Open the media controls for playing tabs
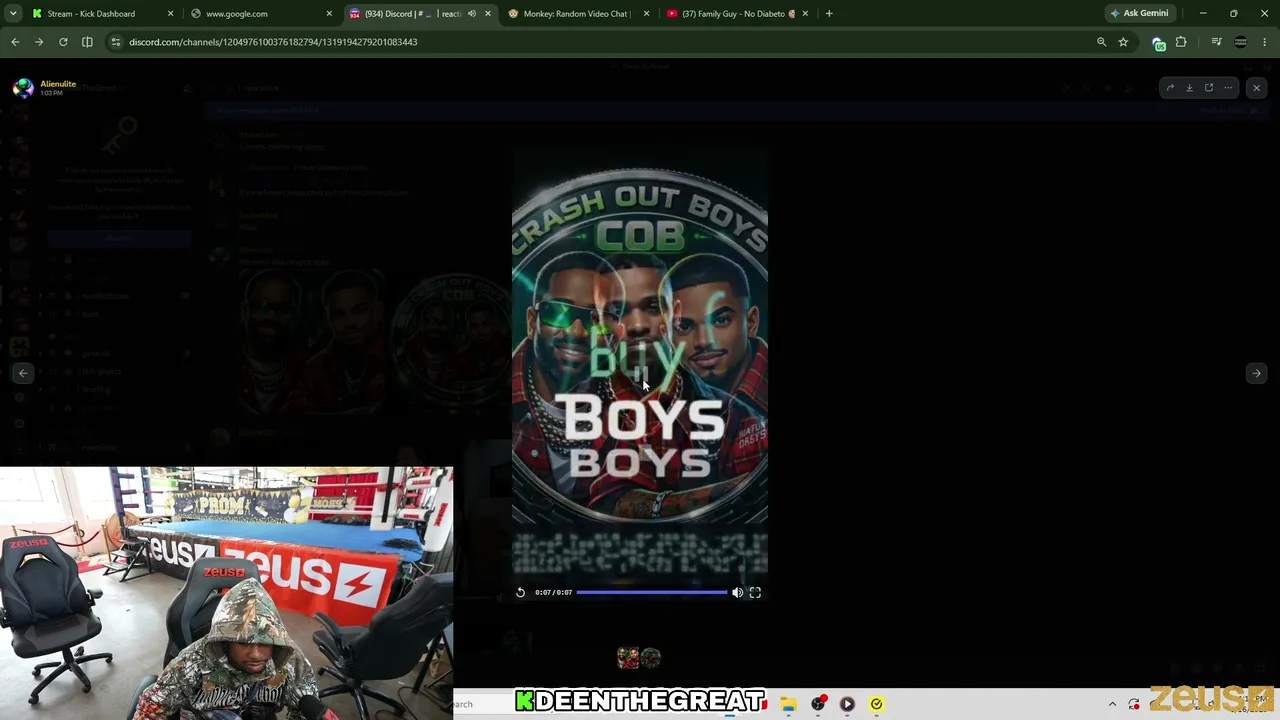Screen dimensions: 1280x720 (1216, 42)
